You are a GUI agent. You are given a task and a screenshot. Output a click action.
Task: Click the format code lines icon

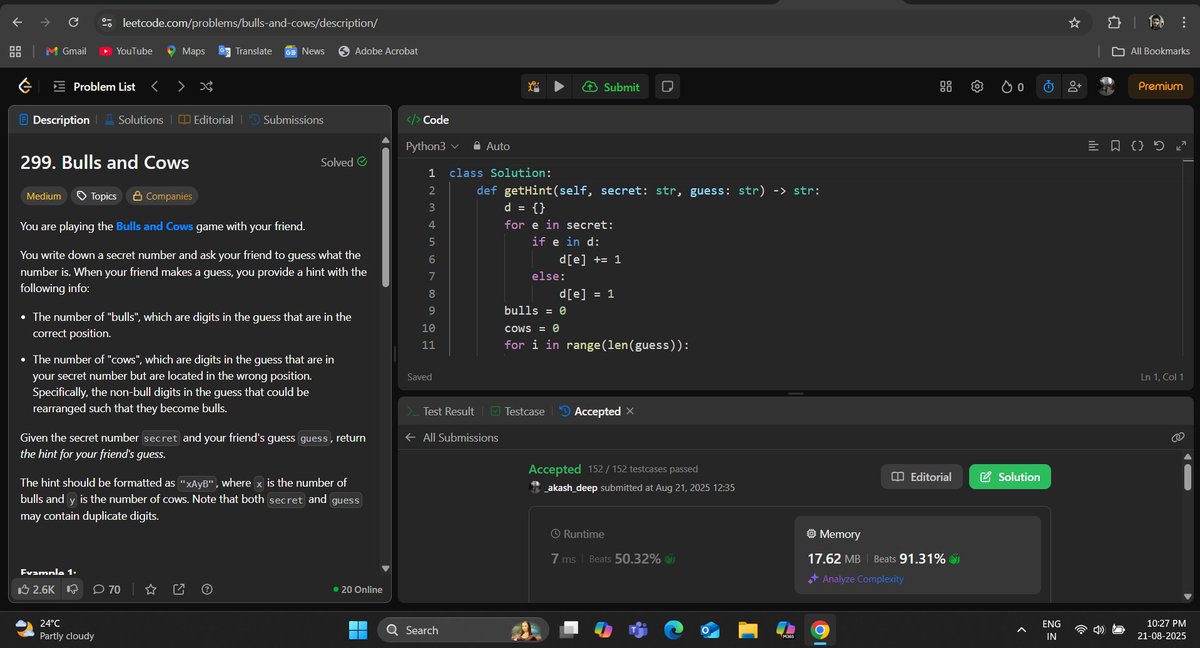point(1093,147)
